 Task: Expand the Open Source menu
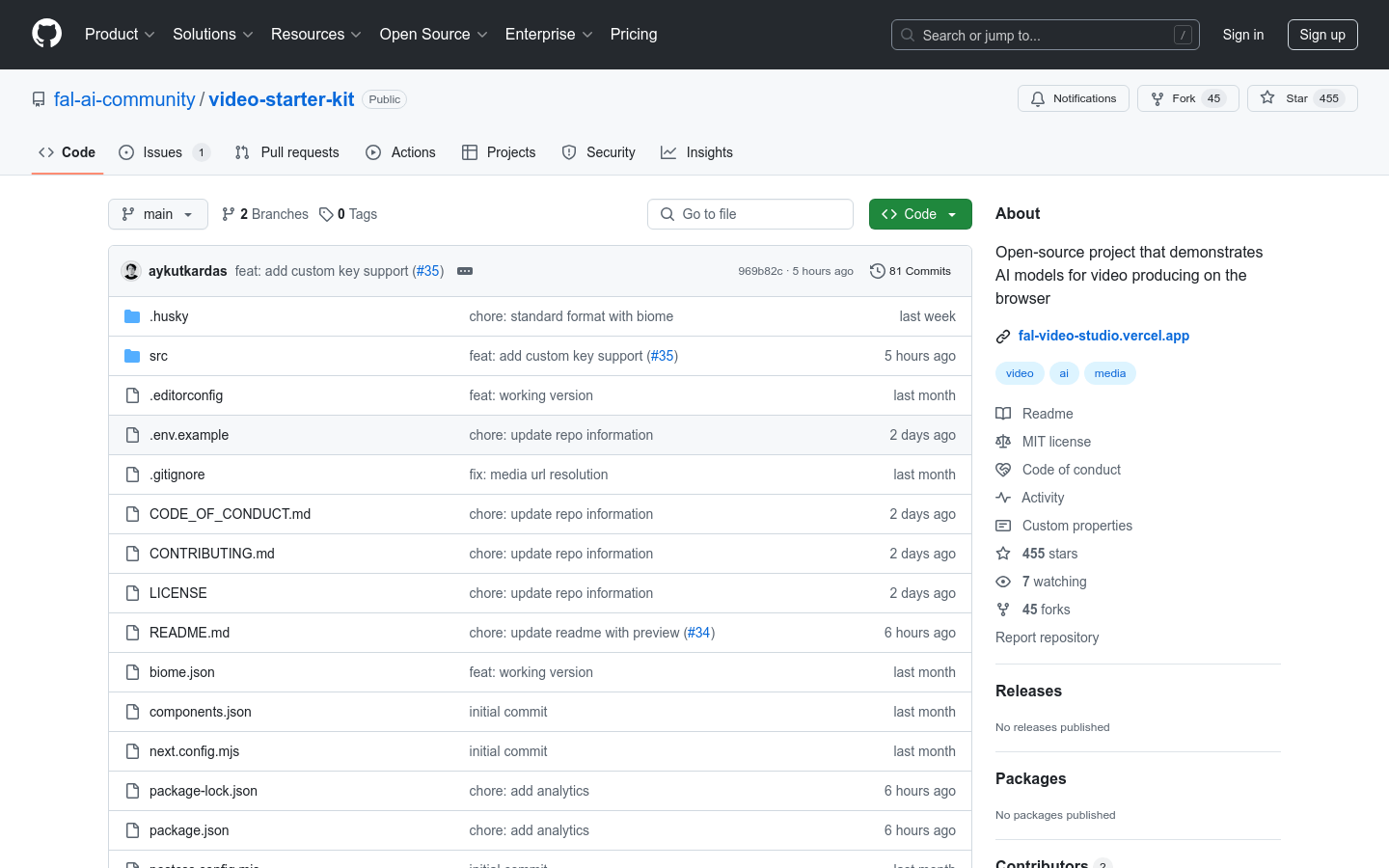(434, 34)
